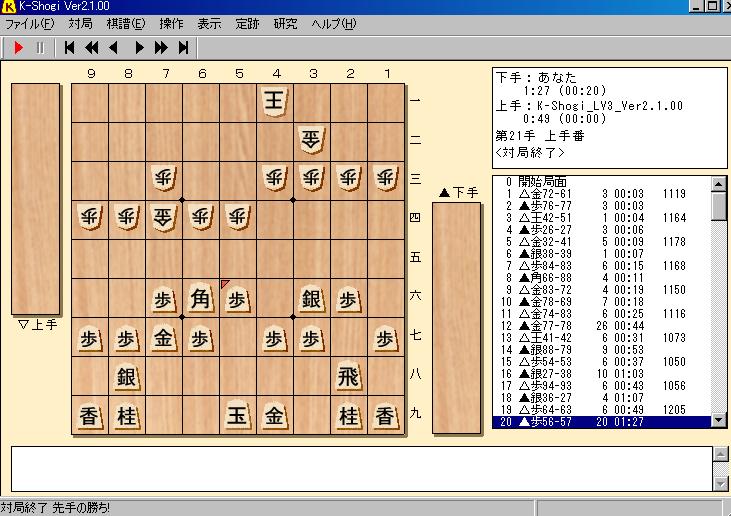Step back one move arrow

tap(113, 48)
